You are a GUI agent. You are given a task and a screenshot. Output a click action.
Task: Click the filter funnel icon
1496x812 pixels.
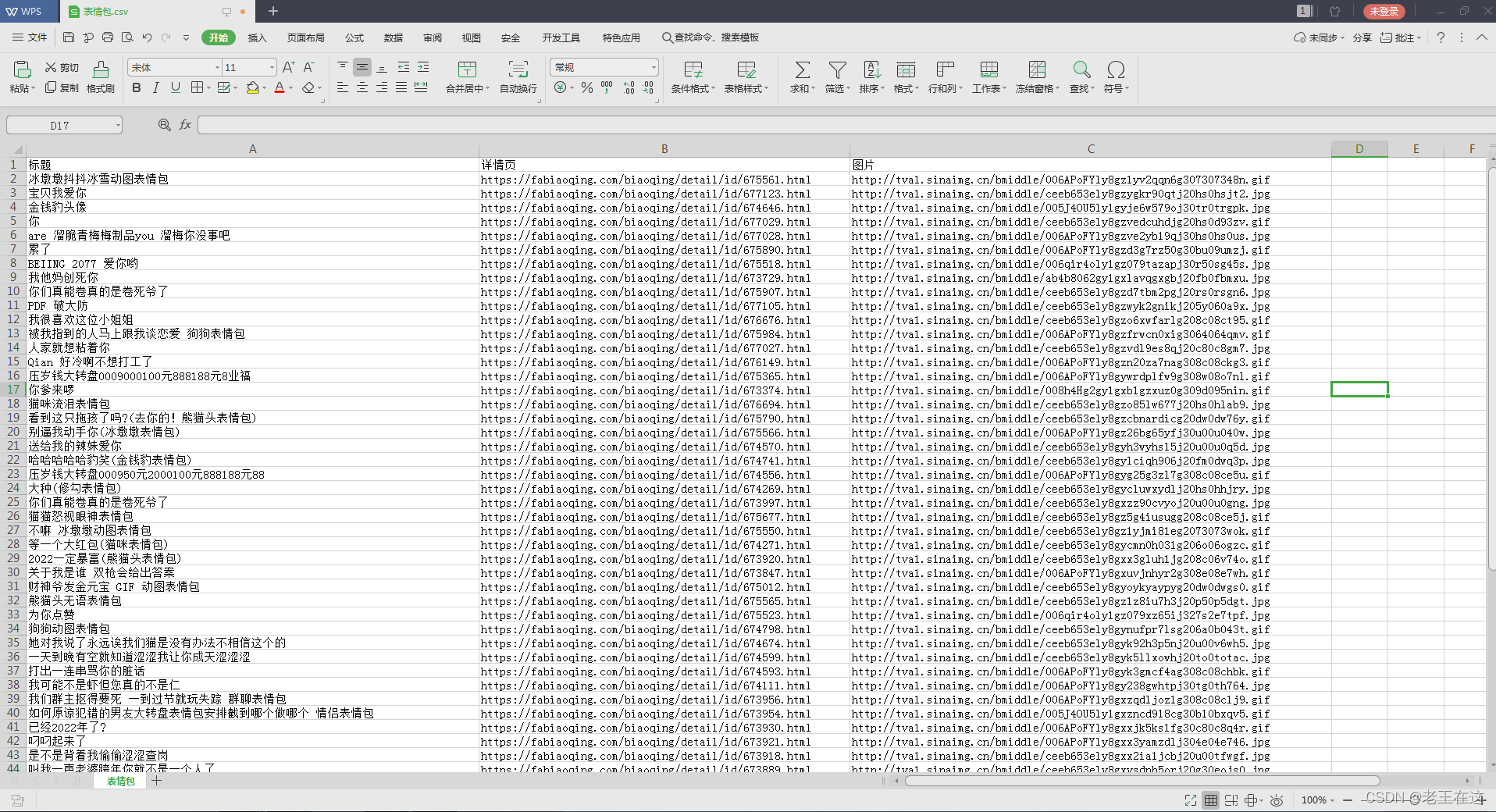[x=838, y=69]
